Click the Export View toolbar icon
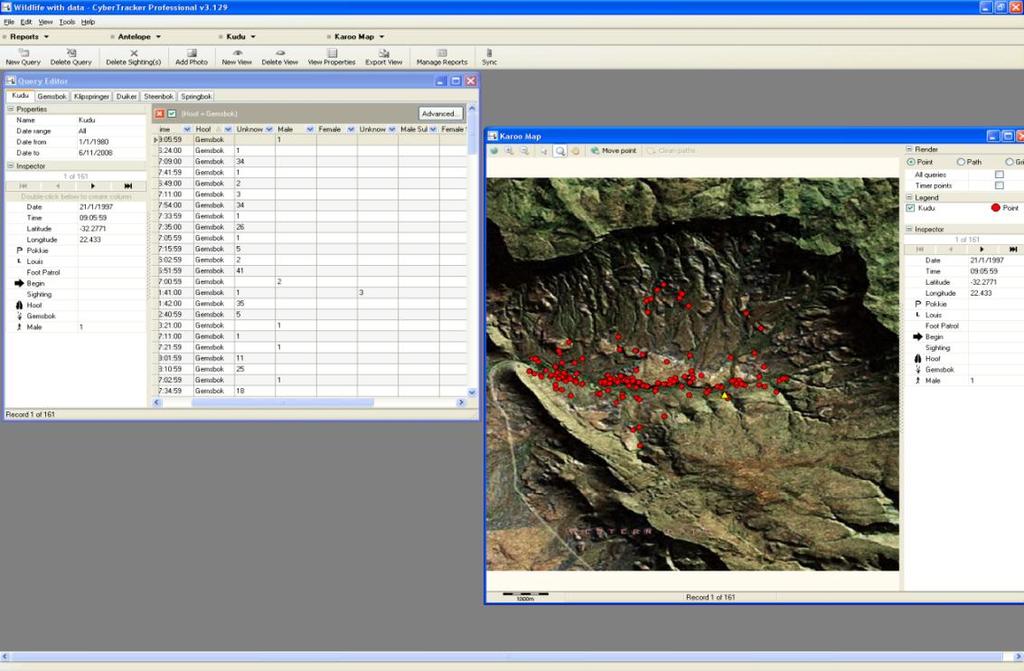1024x671 pixels. point(384,57)
